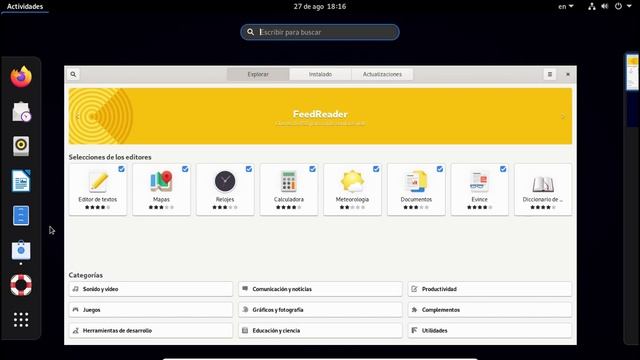Open the Files manager dock icon

coord(21,216)
